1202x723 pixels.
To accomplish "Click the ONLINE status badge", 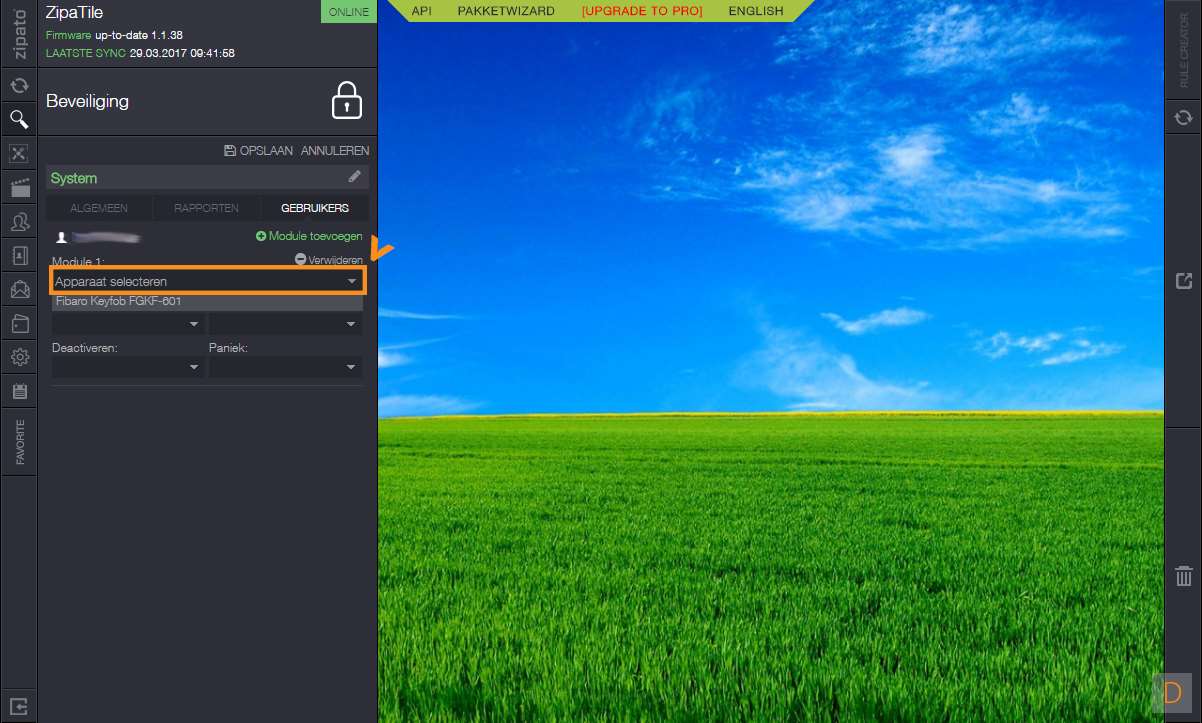I will (348, 12).
